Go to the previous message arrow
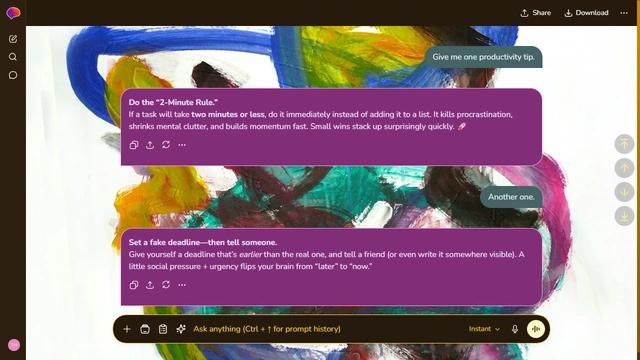The image size is (640, 360). (x=624, y=168)
